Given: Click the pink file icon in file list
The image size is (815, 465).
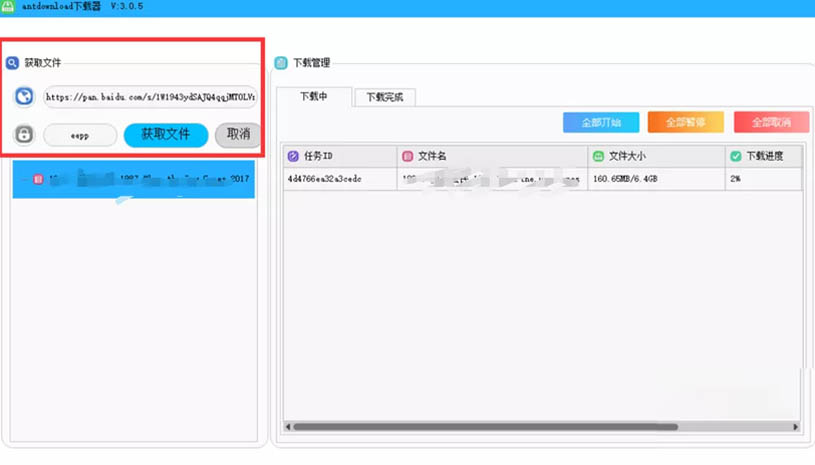Looking at the screenshot, I should (38, 180).
